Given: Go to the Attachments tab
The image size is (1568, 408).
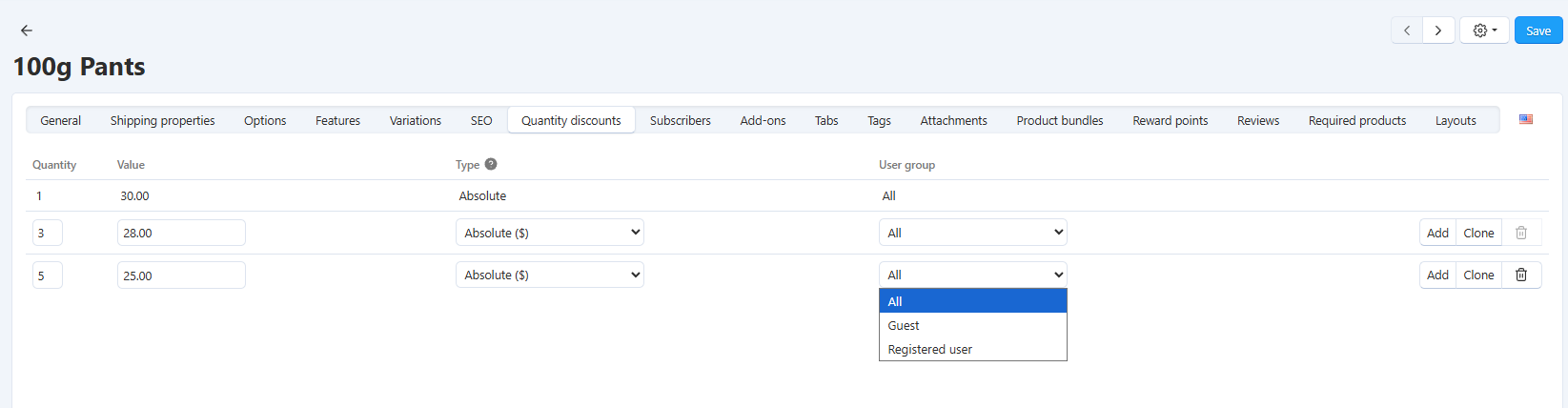Looking at the screenshot, I should click(x=954, y=120).
